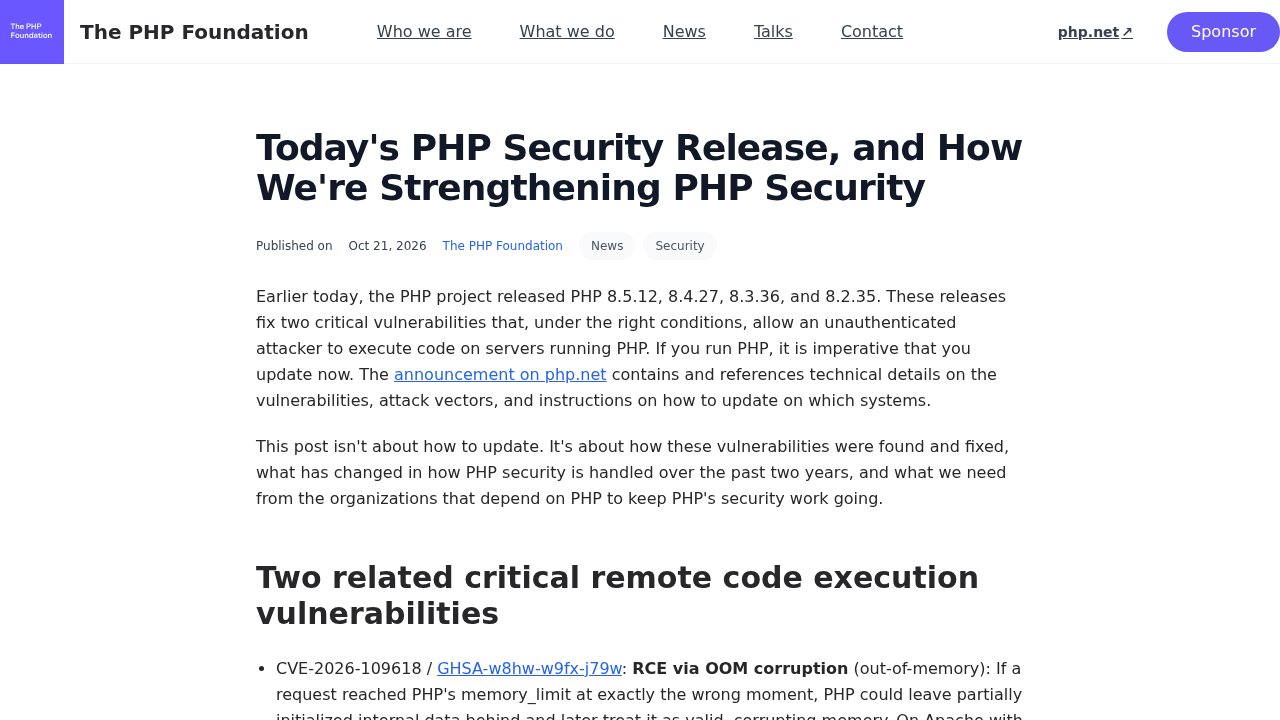The width and height of the screenshot is (1280, 720).
Task: Open The PHP Foundation home title link
Action: [x=194, y=32]
